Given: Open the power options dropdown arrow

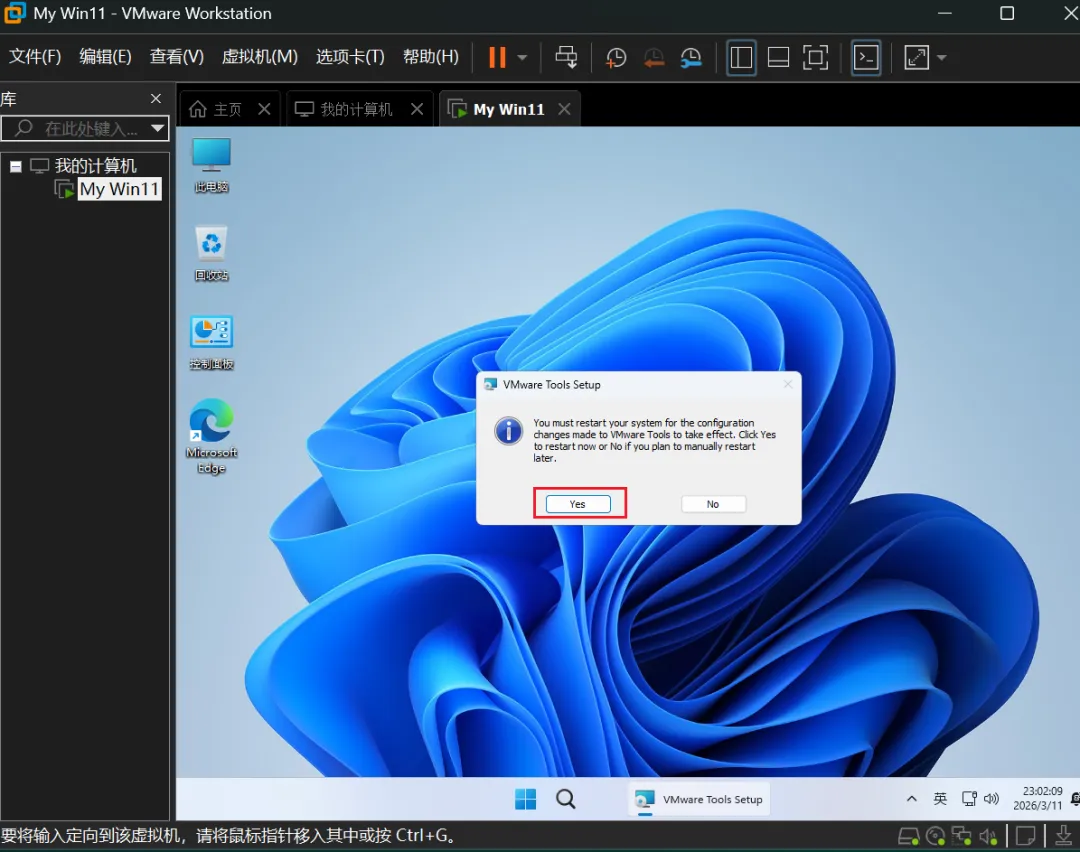Looking at the screenshot, I should click(522, 58).
